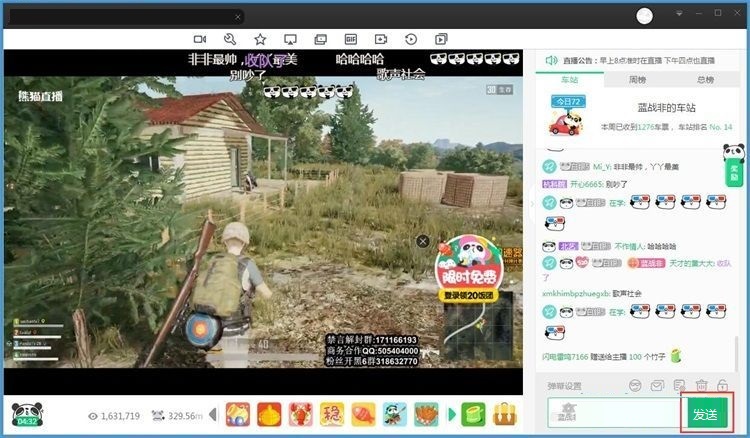
Task: Click the GIF recording icon
Action: pyautogui.click(x=351, y=39)
